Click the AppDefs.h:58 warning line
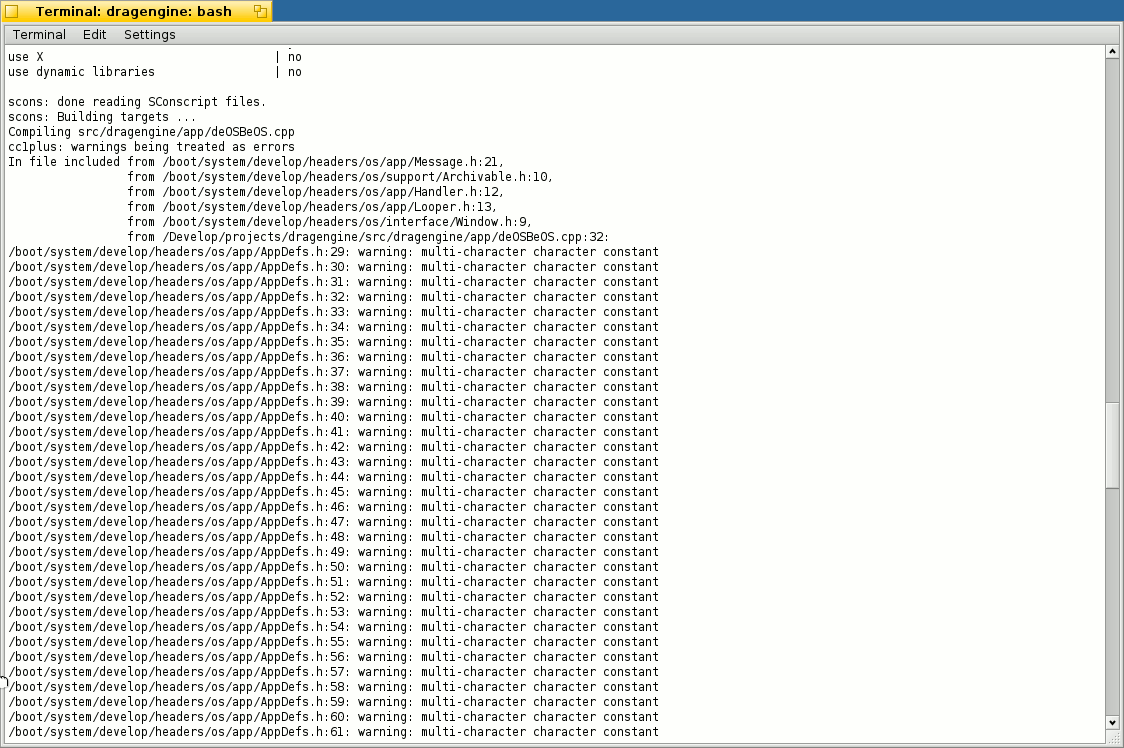The width and height of the screenshot is (1124, 748). point(333,688)
